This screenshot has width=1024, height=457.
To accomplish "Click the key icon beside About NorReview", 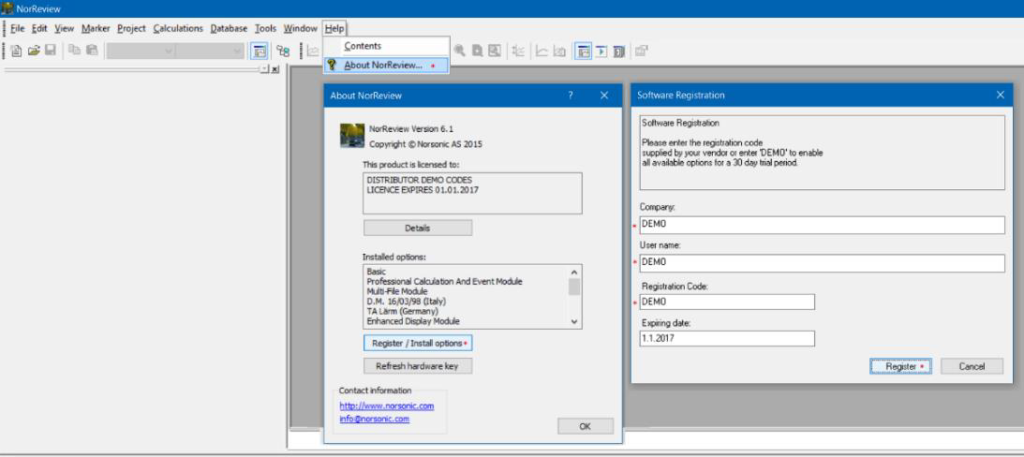I will (332, 65).
